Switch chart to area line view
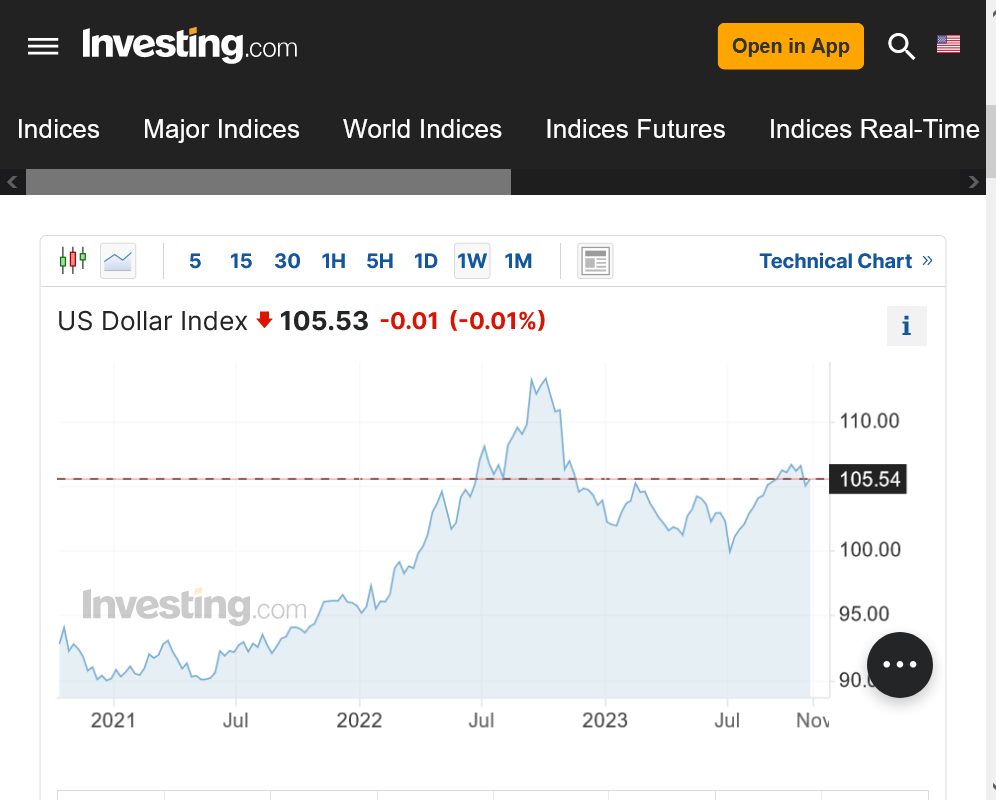The image size is (996, 808). click(118, 260)
